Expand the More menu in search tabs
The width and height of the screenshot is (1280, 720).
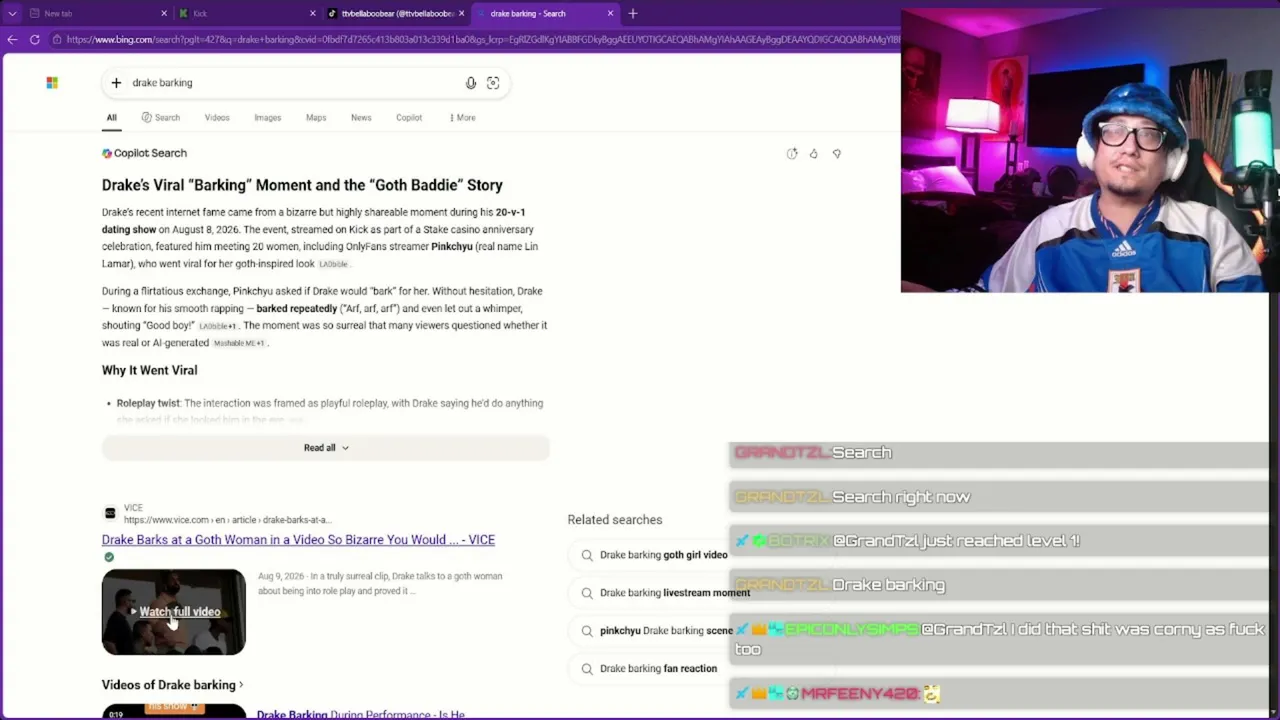463,118
